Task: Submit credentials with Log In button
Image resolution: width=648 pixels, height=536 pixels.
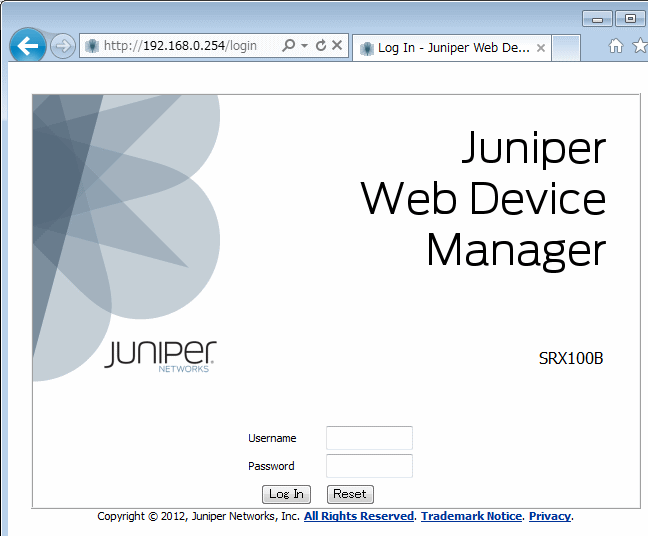Action: (x=286, y=494)
